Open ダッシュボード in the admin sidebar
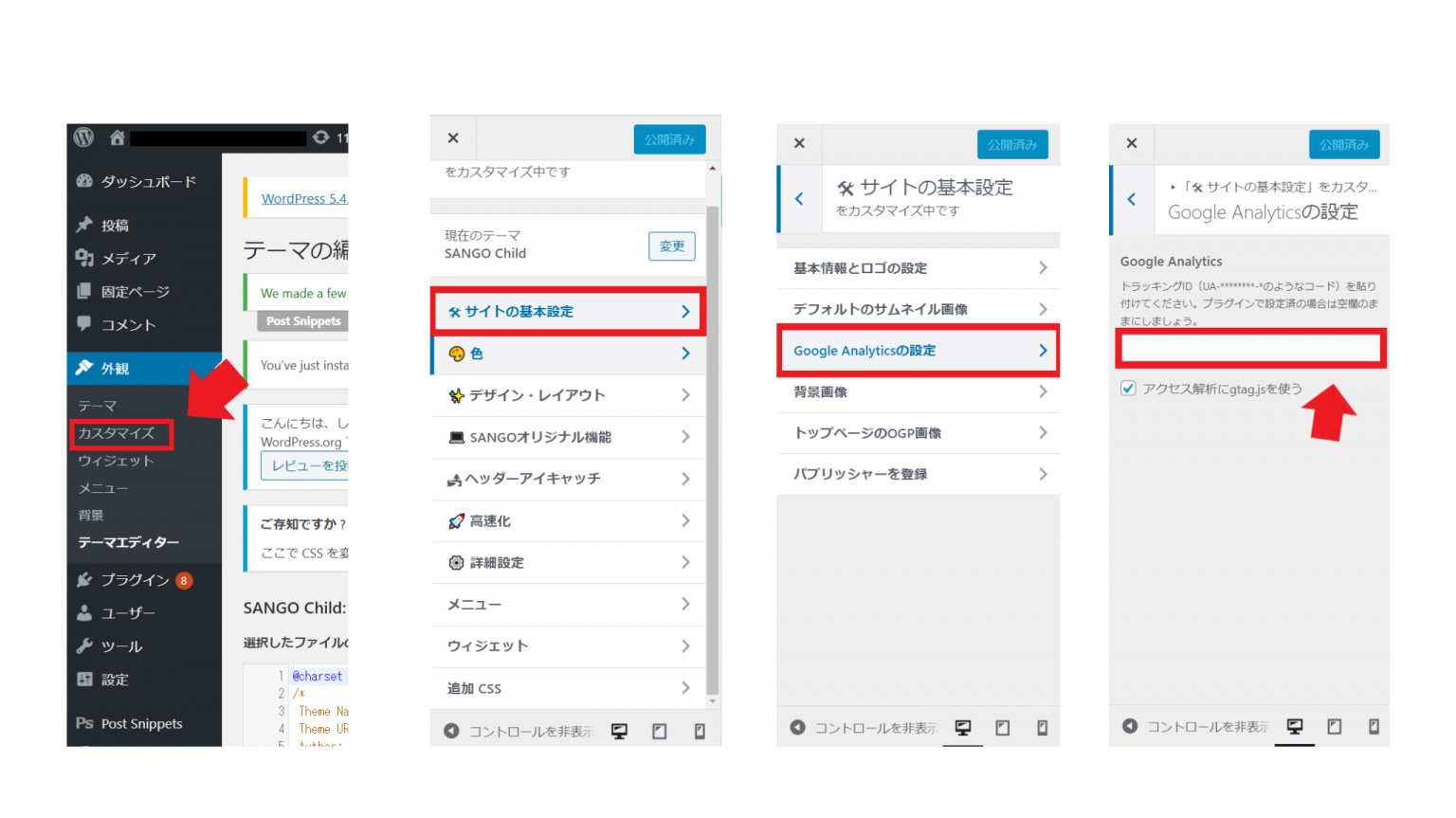This screenshot has height=818, width=1456. [x=144, y=181]
